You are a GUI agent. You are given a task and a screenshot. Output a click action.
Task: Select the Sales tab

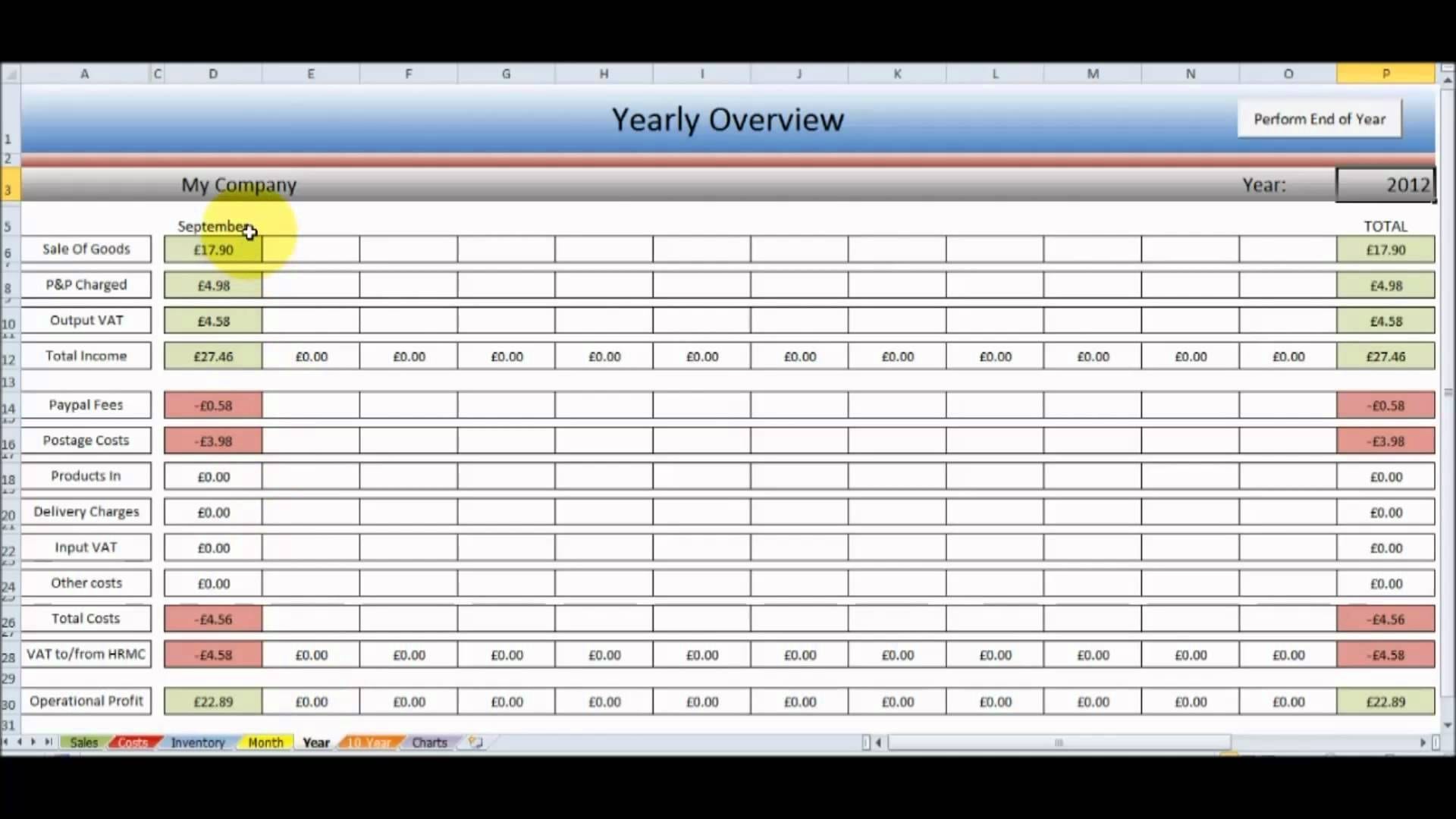coord(83,742)
